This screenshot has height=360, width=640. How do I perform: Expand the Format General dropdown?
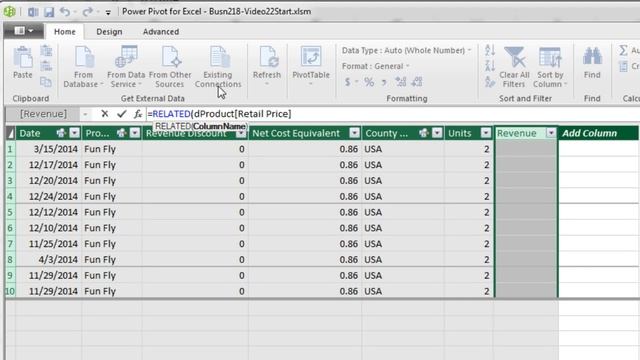(x=408, y=66)
